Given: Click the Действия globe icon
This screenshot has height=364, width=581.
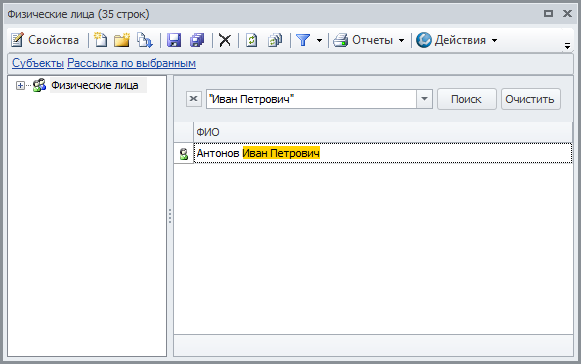Looking at the screenshot, I should (424, 40).
